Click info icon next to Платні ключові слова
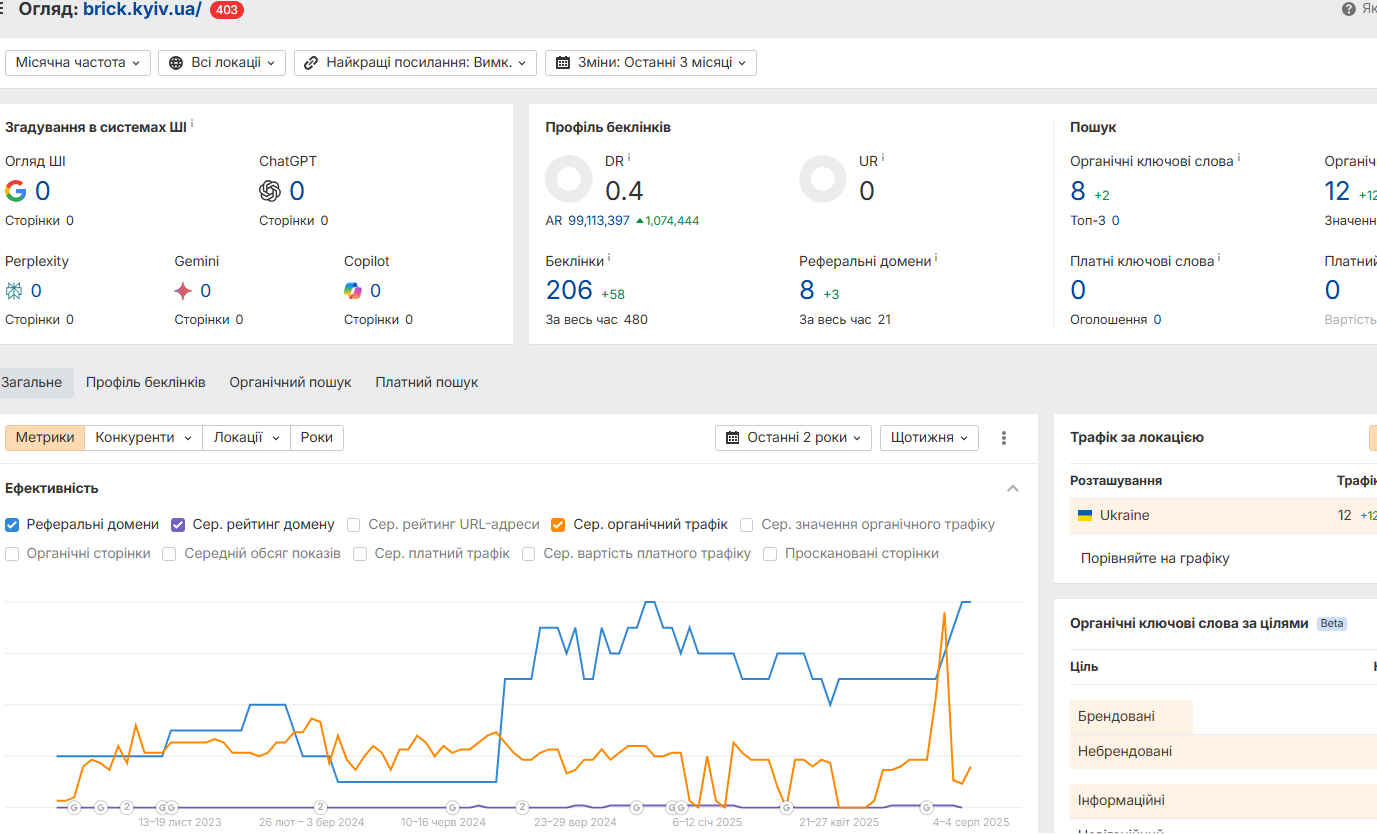 coord(1219,258)
